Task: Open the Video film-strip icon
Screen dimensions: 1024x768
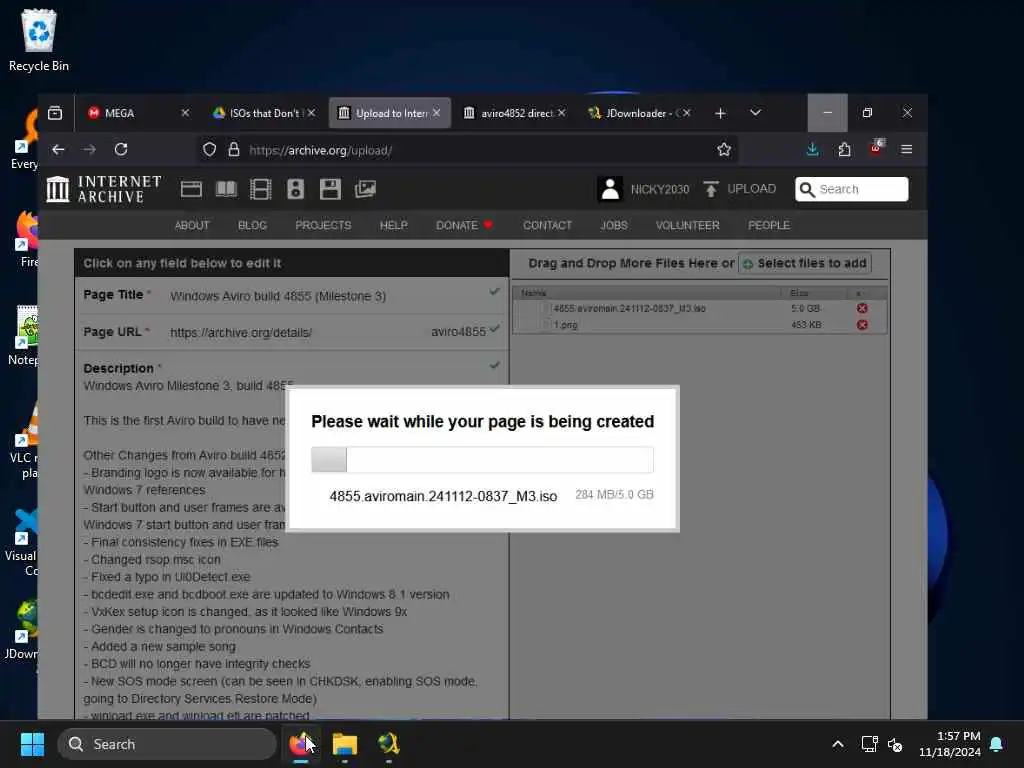Action: click(261, 189)
